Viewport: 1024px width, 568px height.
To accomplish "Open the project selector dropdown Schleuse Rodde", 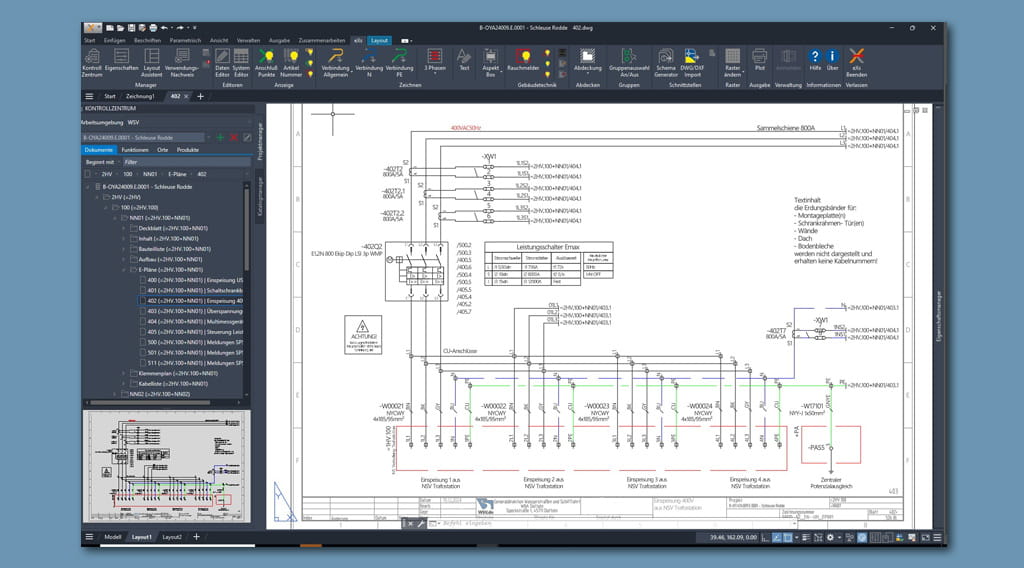I will tap(207, 137).
